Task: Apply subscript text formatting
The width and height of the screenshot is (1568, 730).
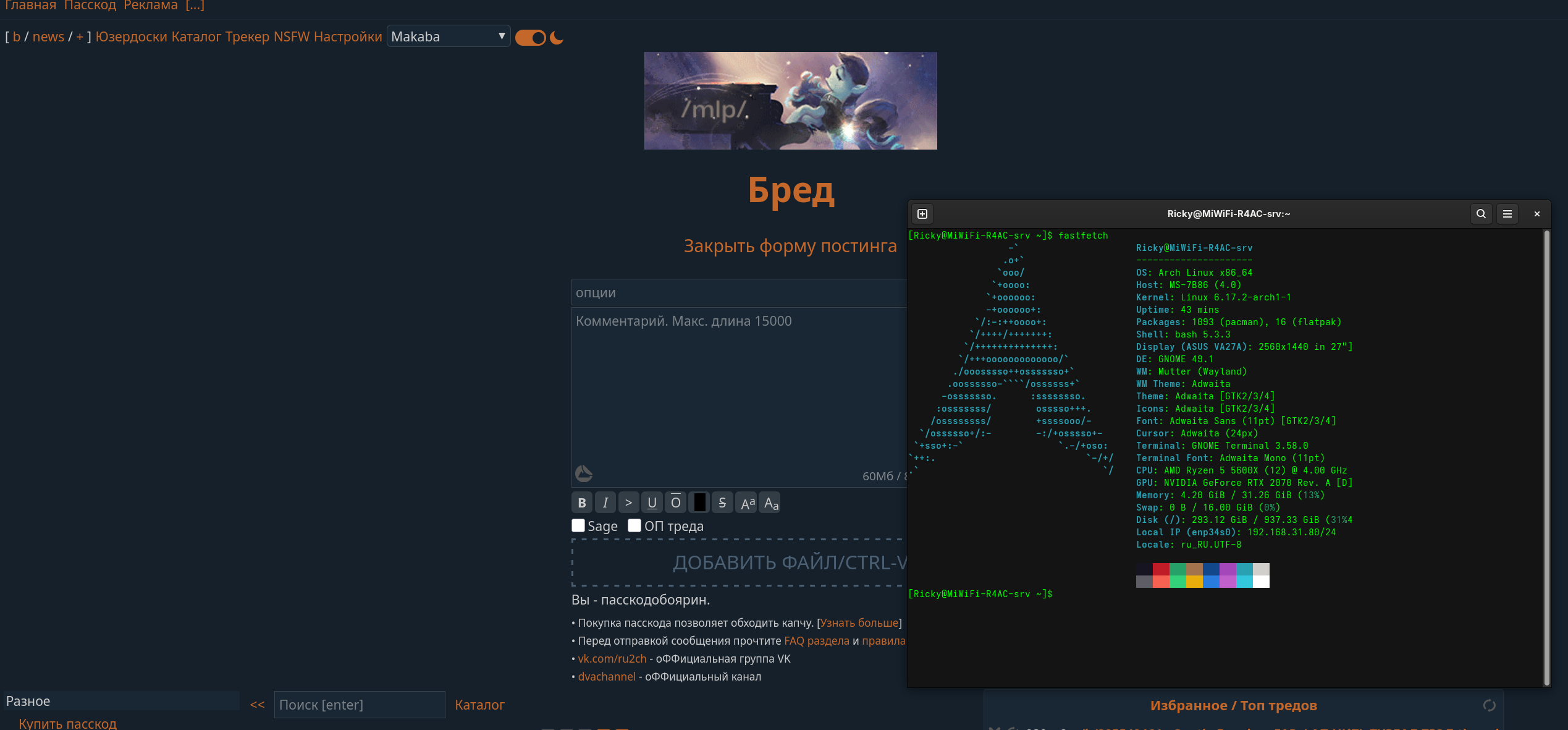Action: pyautogui.click(x=770, y=503)
